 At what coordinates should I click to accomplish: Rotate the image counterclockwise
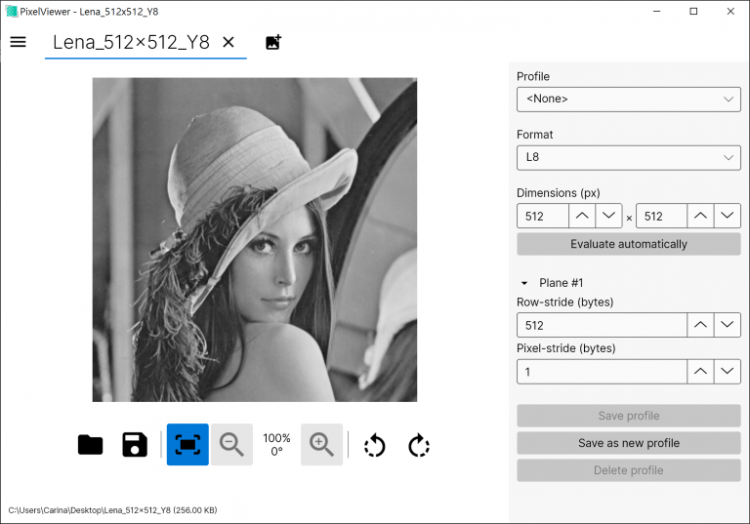pyautogui.click(x=374, y=445)
